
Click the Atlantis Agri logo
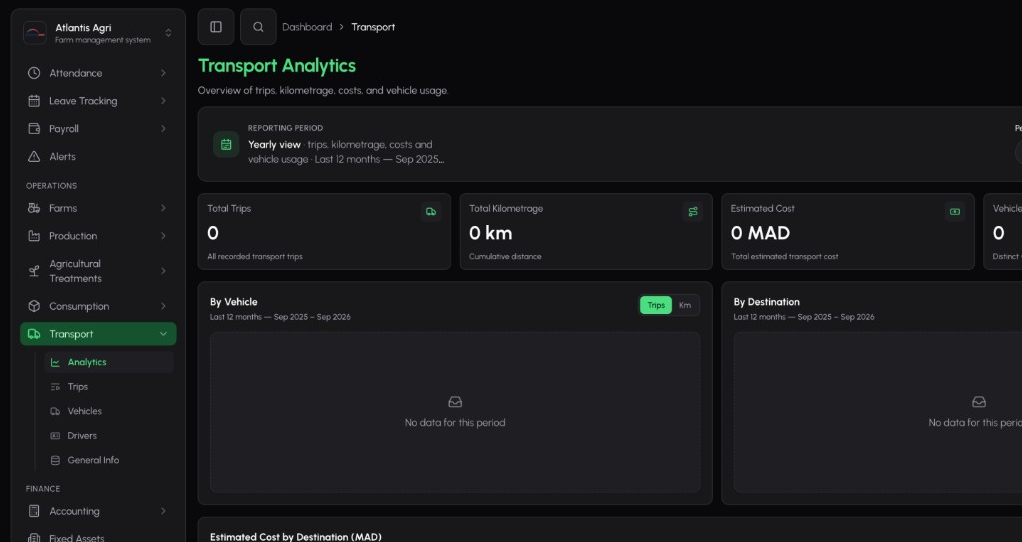click(35, 33)
